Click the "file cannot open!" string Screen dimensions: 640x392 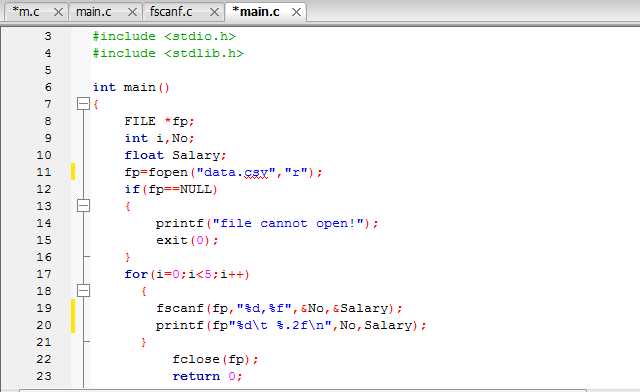point(288,223)
